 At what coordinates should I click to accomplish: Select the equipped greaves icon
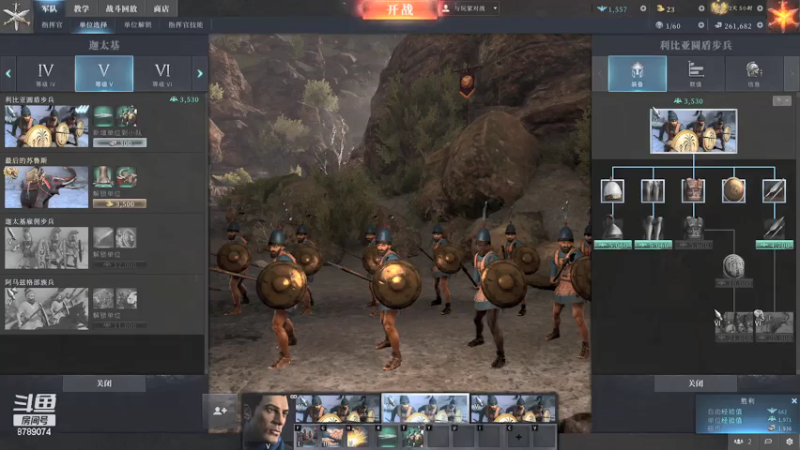point(653,190)
